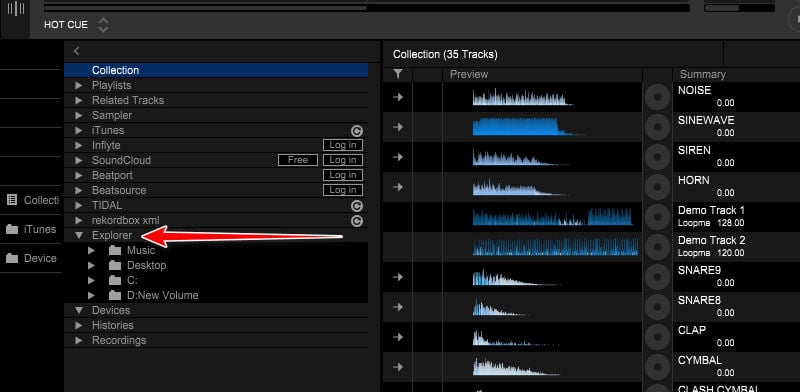Select the Demo Track 1 title

[711, 210]
